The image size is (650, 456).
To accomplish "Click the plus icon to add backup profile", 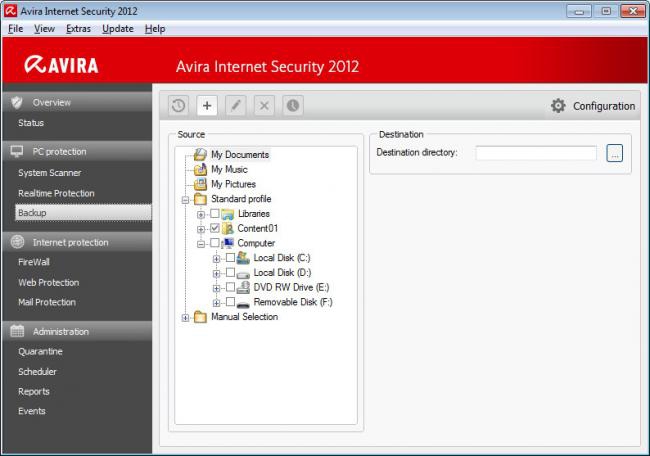I will click(x=207, y=106).
